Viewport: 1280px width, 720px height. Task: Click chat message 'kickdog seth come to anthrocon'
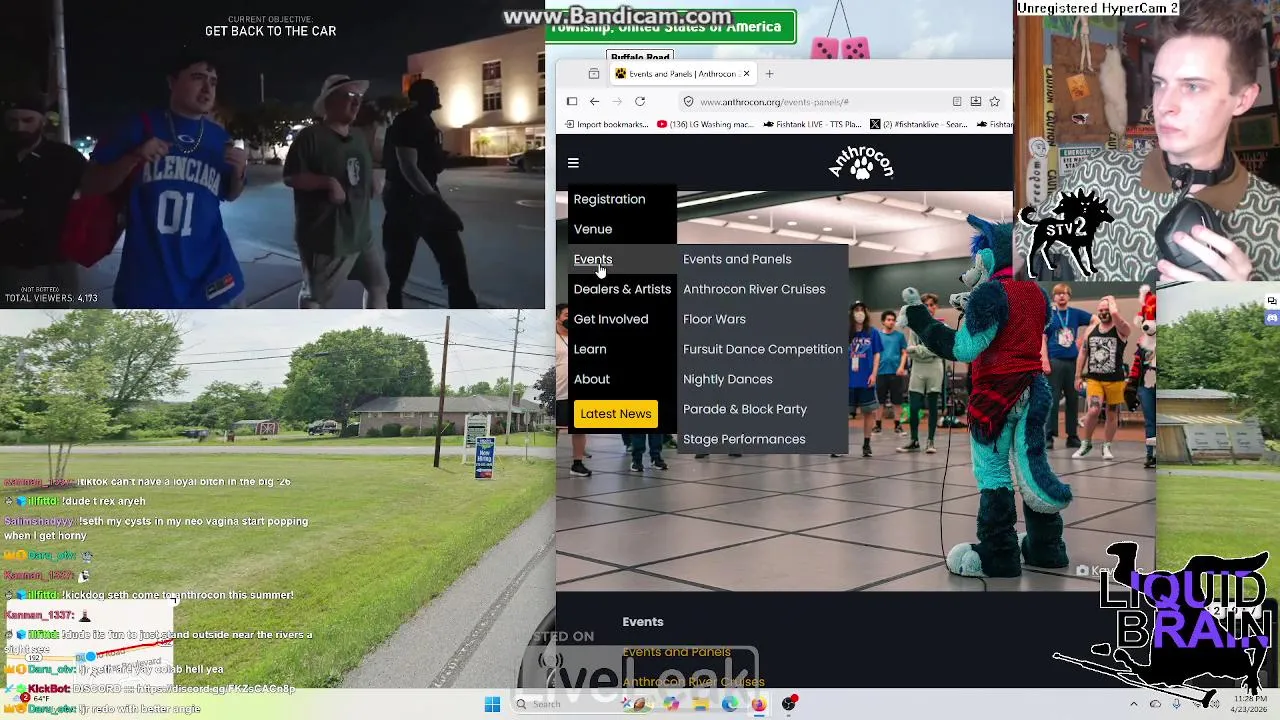178,595
